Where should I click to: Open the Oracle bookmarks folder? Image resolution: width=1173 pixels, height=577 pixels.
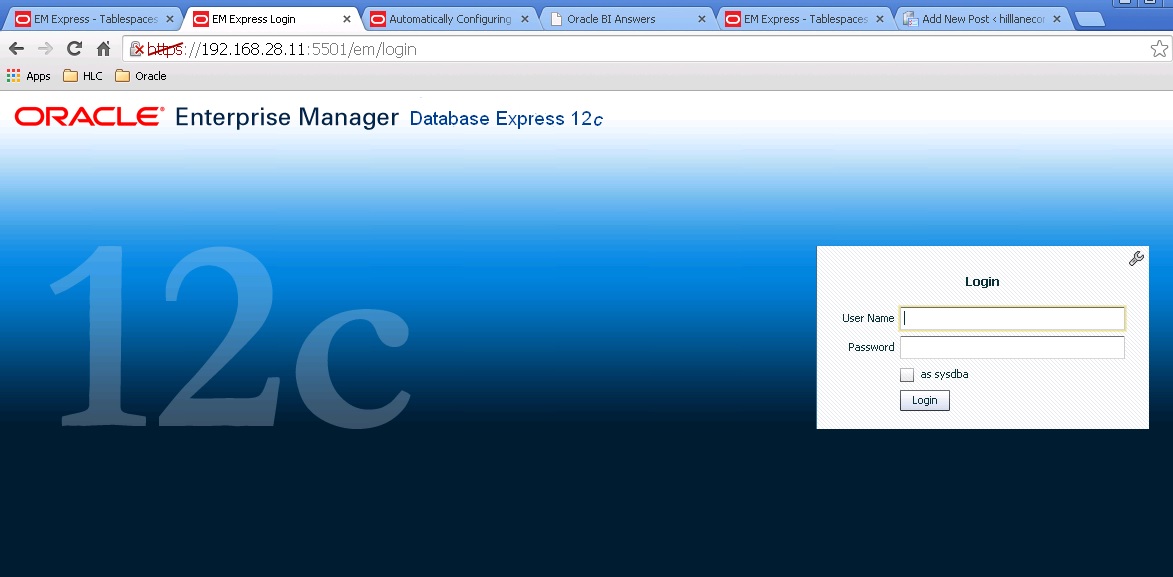pos(141,76)
